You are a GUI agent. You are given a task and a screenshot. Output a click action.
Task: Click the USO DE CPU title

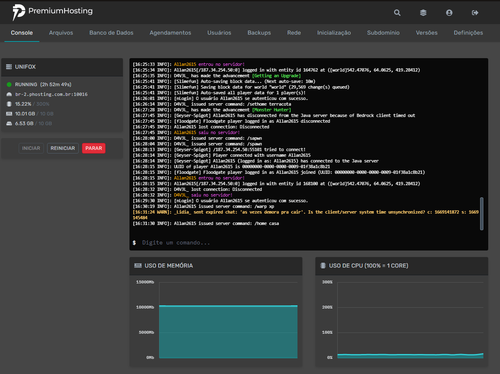click(x=368, y=266)
